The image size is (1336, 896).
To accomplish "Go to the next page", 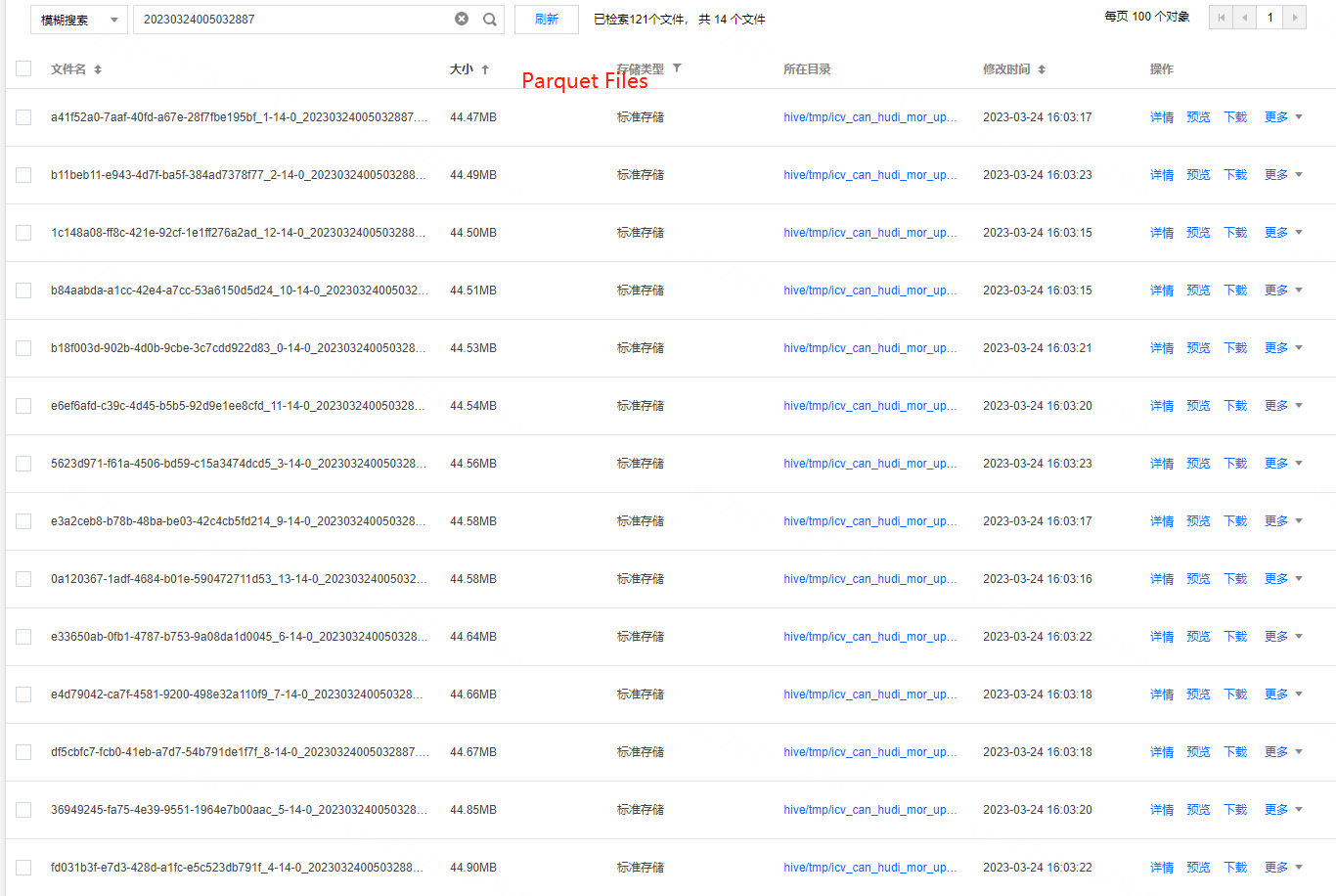I will 1295,18.
